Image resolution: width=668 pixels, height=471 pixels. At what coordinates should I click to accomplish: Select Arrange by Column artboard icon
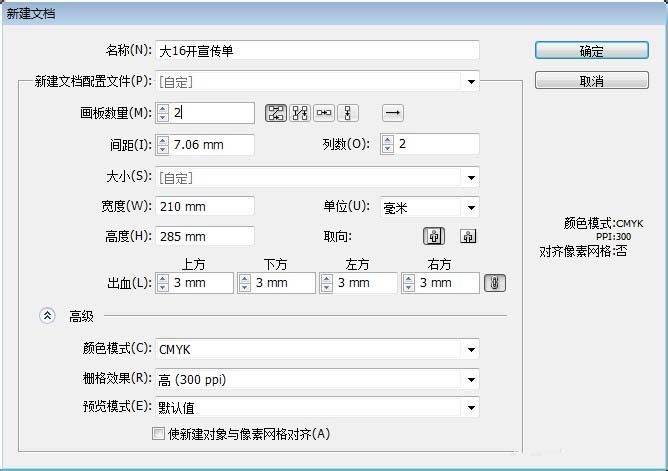(348, 113)
